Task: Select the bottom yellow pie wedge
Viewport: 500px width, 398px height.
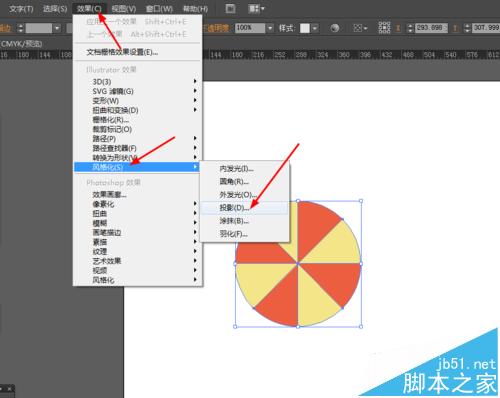Action: click(x=313, y=300)
